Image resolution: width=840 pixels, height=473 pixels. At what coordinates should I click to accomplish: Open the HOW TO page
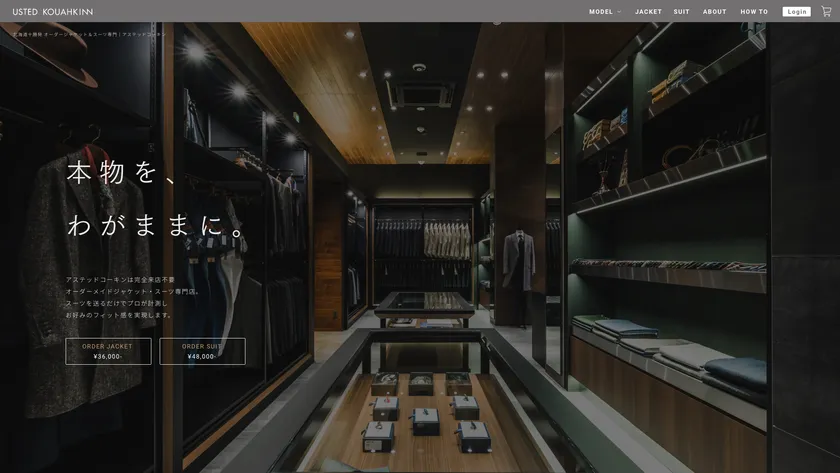754,11
